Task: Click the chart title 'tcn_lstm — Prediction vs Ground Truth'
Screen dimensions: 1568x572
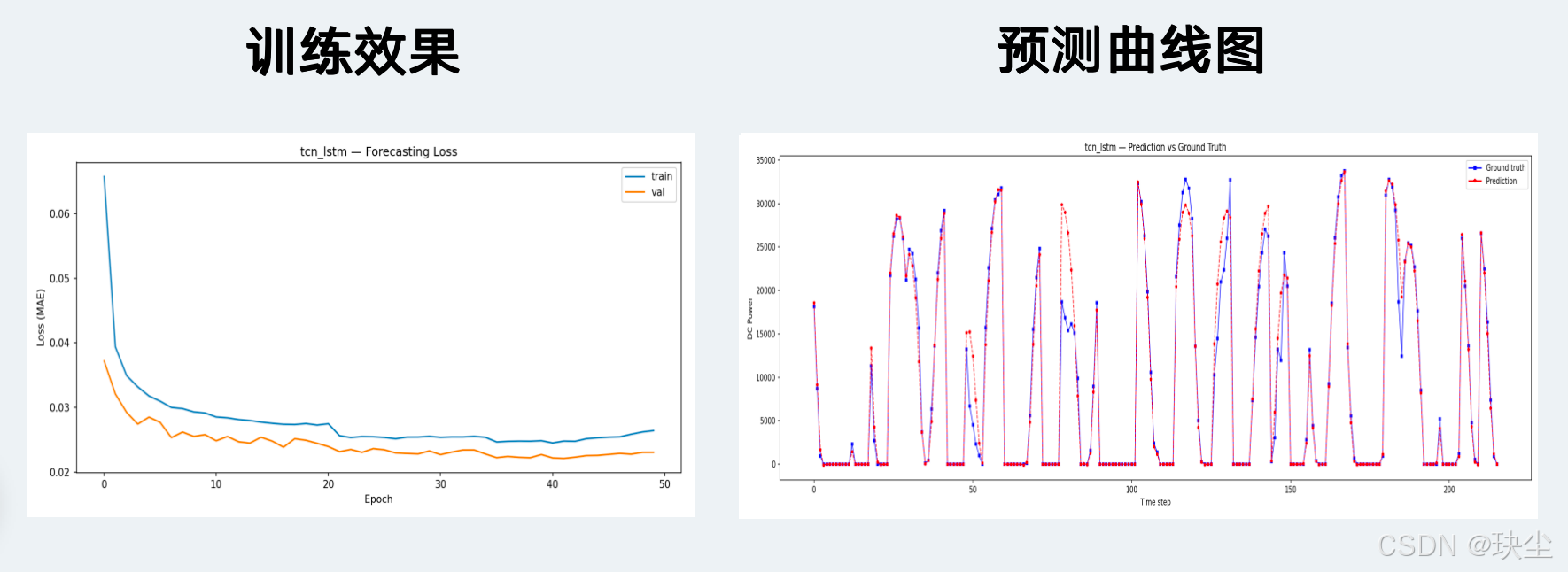Action: (1155, 147)
